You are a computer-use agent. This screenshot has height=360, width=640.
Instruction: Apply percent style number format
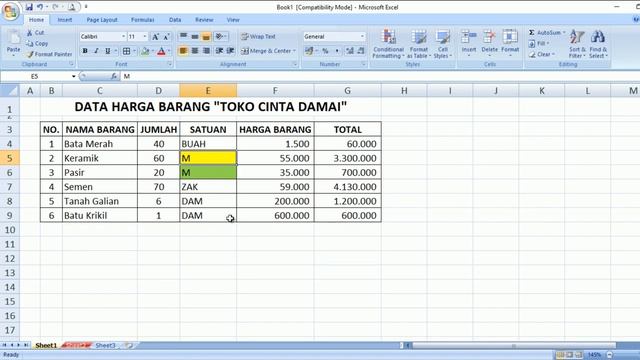point(325,51)
